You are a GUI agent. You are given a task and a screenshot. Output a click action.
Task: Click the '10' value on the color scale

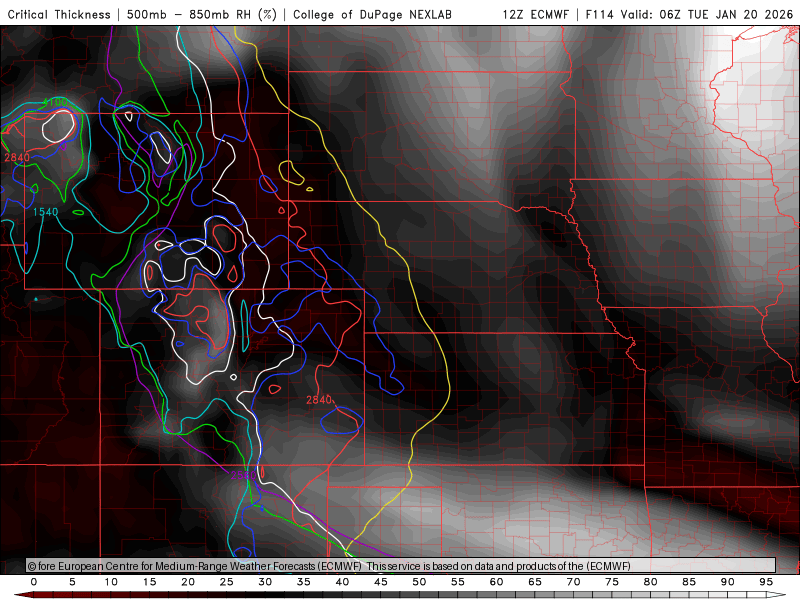(111, 582)
